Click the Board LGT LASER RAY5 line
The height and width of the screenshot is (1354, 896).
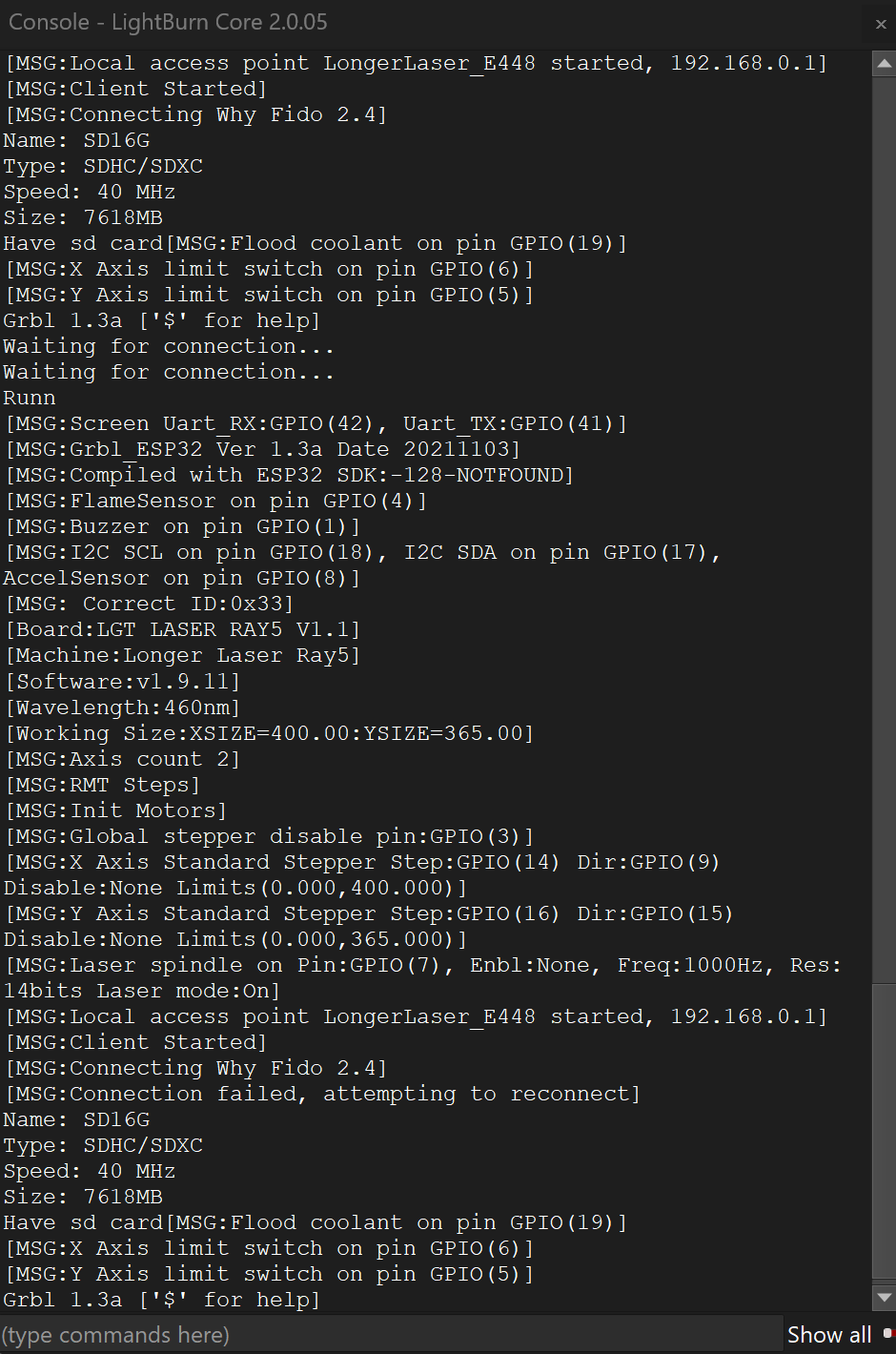coord(181,630)
